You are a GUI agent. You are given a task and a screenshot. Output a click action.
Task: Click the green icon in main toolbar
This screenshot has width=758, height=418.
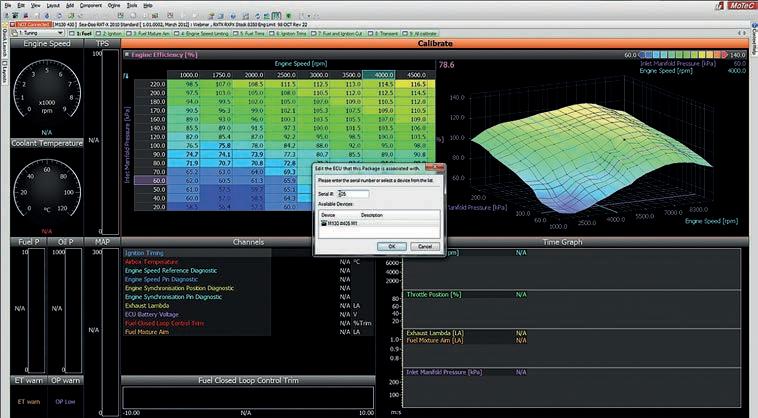click(x=289, y=15)
